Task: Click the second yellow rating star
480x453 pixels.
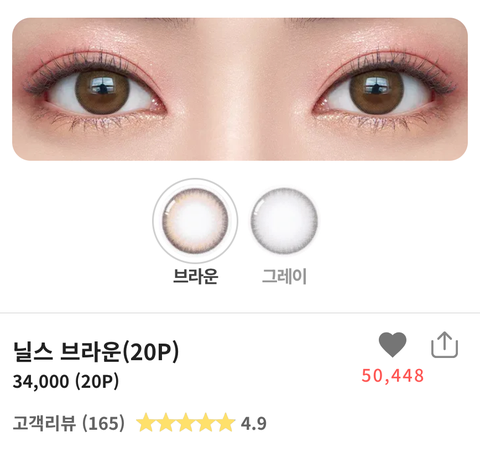Action: tap(166, 422)
